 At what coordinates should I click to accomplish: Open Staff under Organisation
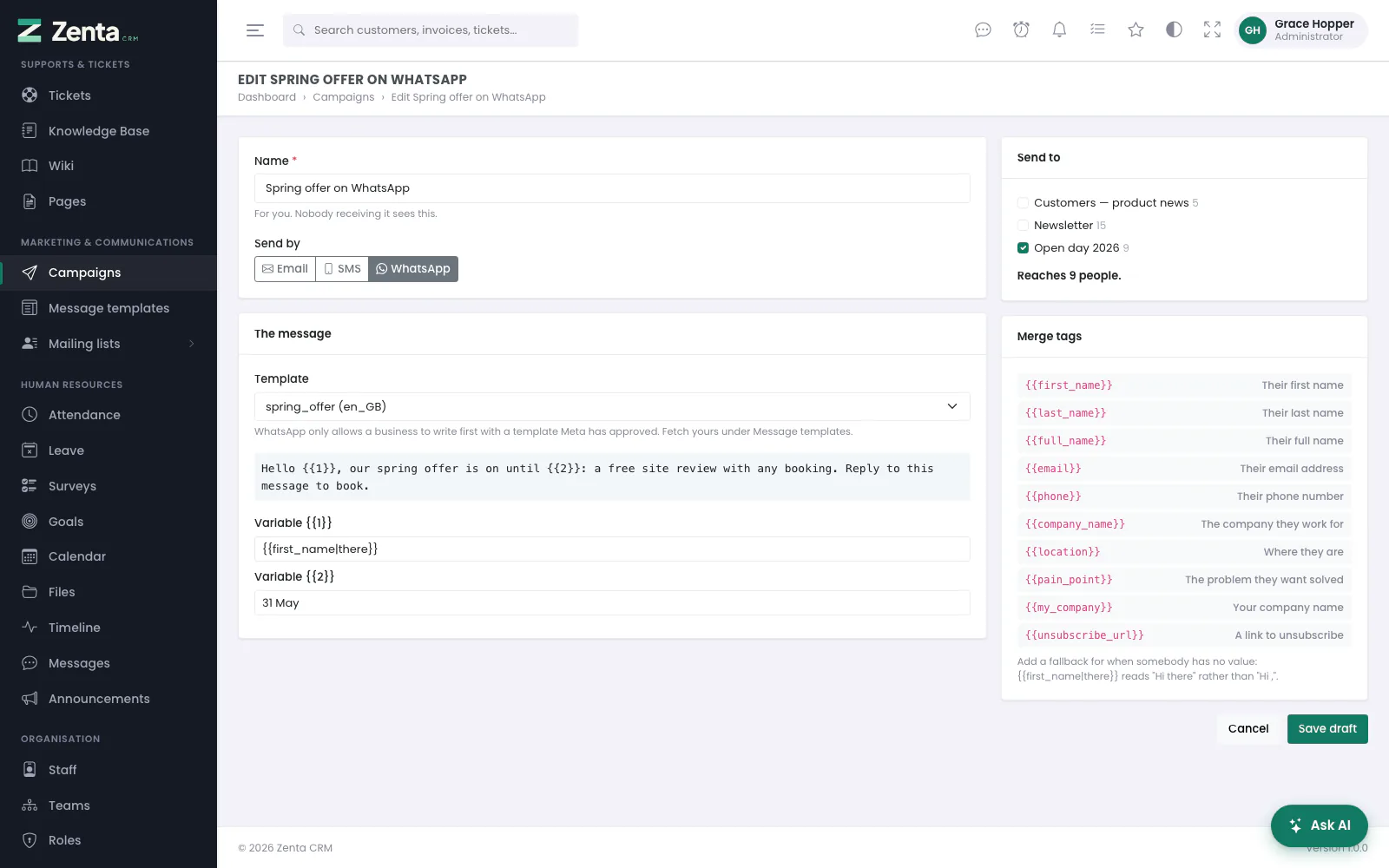109,770
